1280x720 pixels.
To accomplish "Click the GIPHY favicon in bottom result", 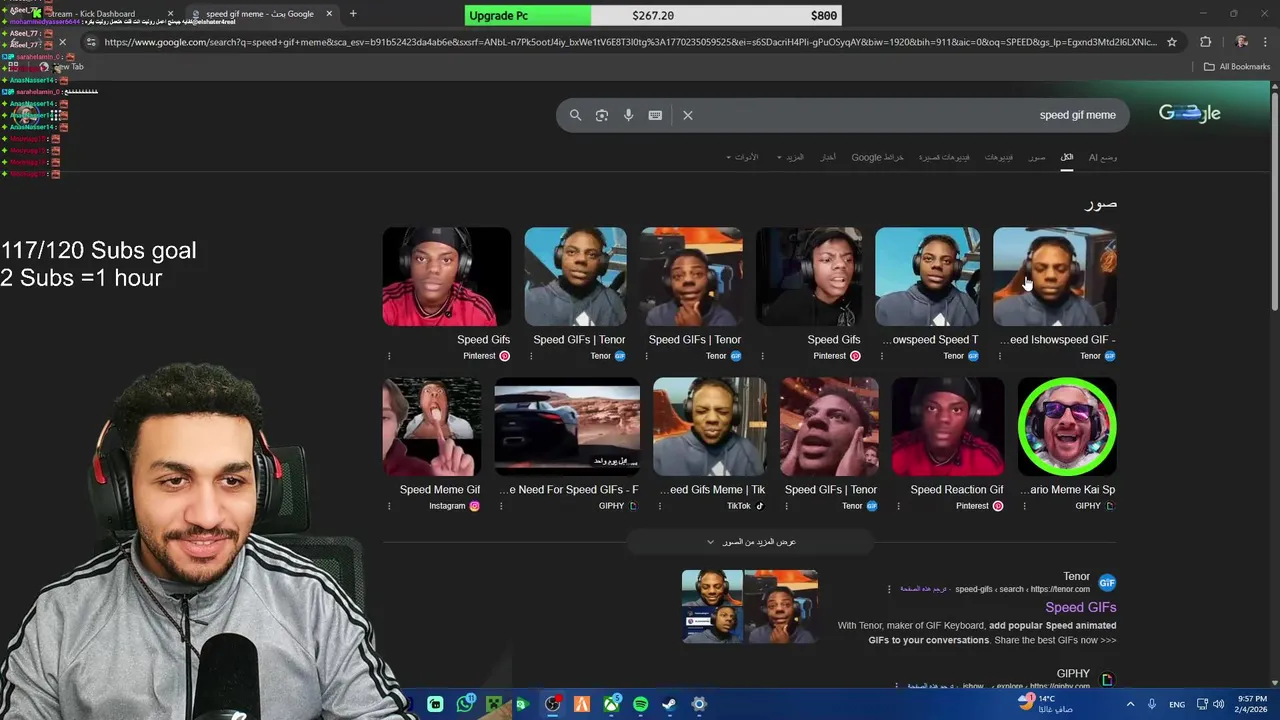I will point(1107,680).
